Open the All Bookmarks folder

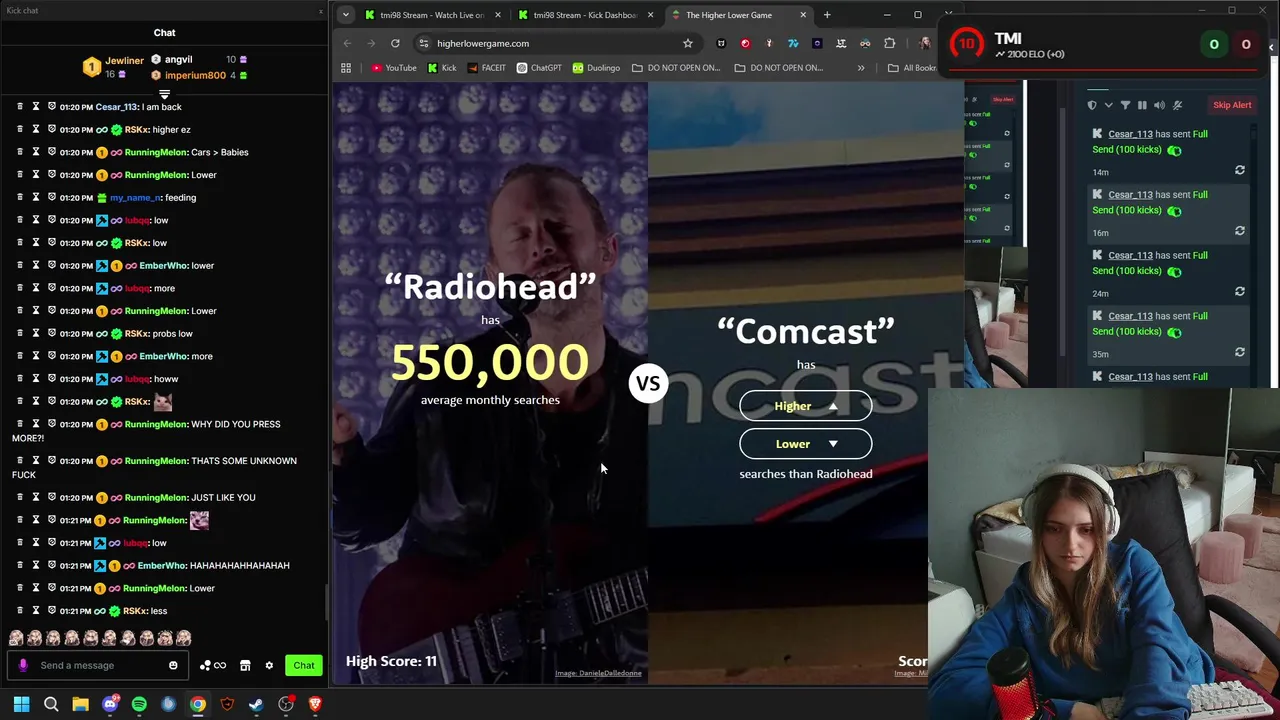coord(912,68)
